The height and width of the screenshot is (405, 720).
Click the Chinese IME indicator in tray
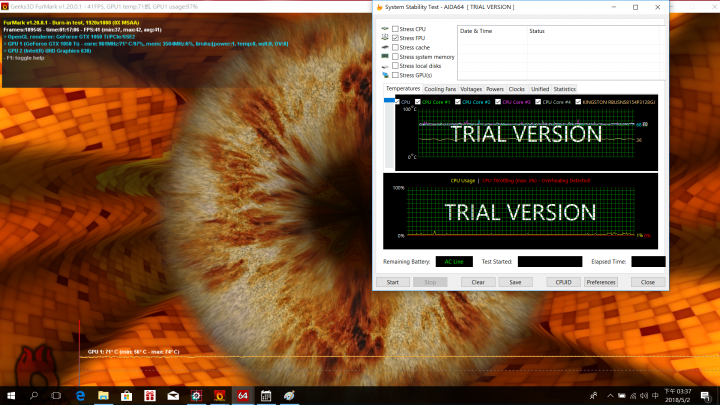pyautogui.click(x=655, y=396)
